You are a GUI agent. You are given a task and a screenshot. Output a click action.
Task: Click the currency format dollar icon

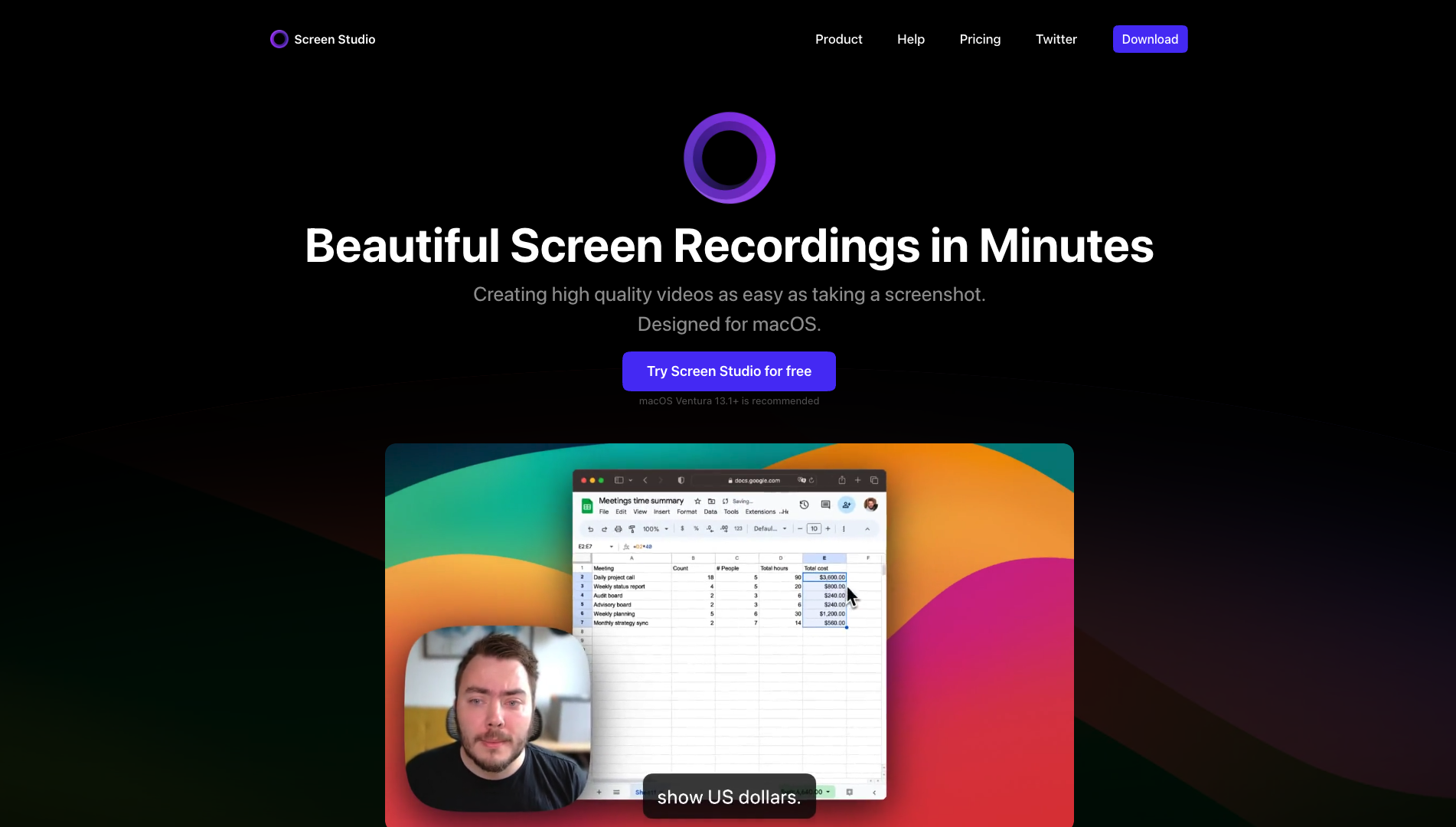(682, 528)
